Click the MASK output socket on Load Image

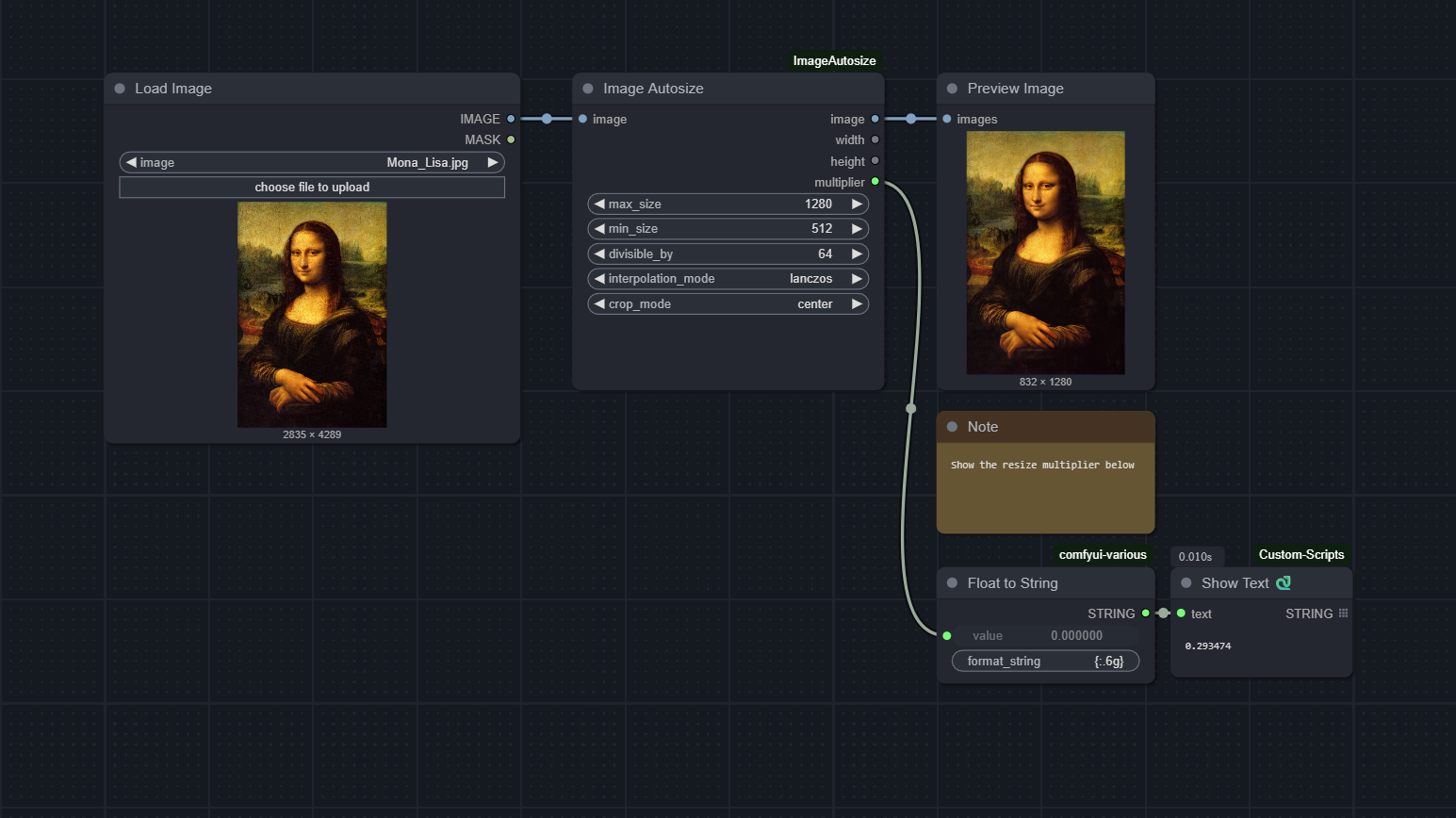(x=511, y=139)
